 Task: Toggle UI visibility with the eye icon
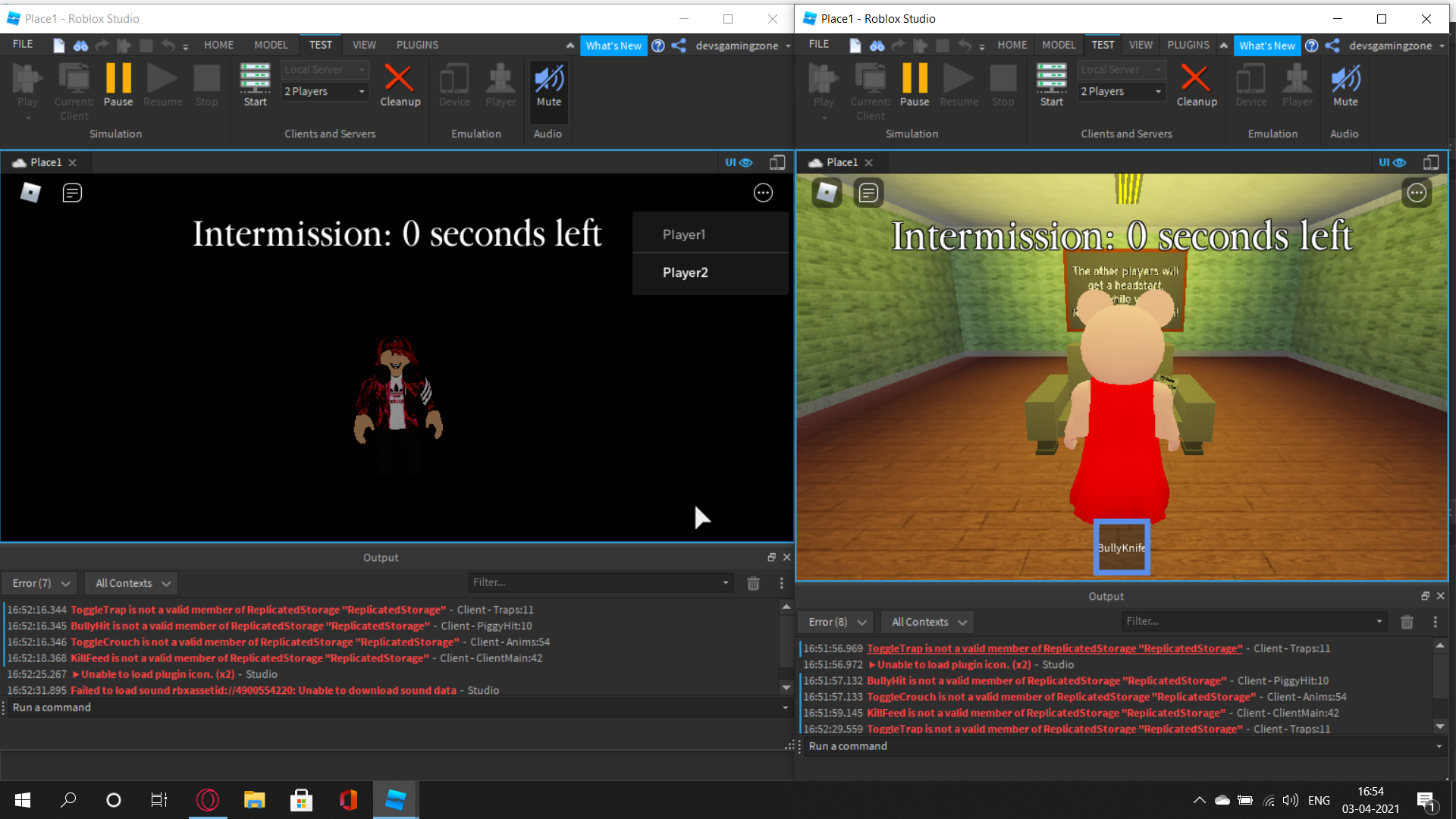(746, 162)
